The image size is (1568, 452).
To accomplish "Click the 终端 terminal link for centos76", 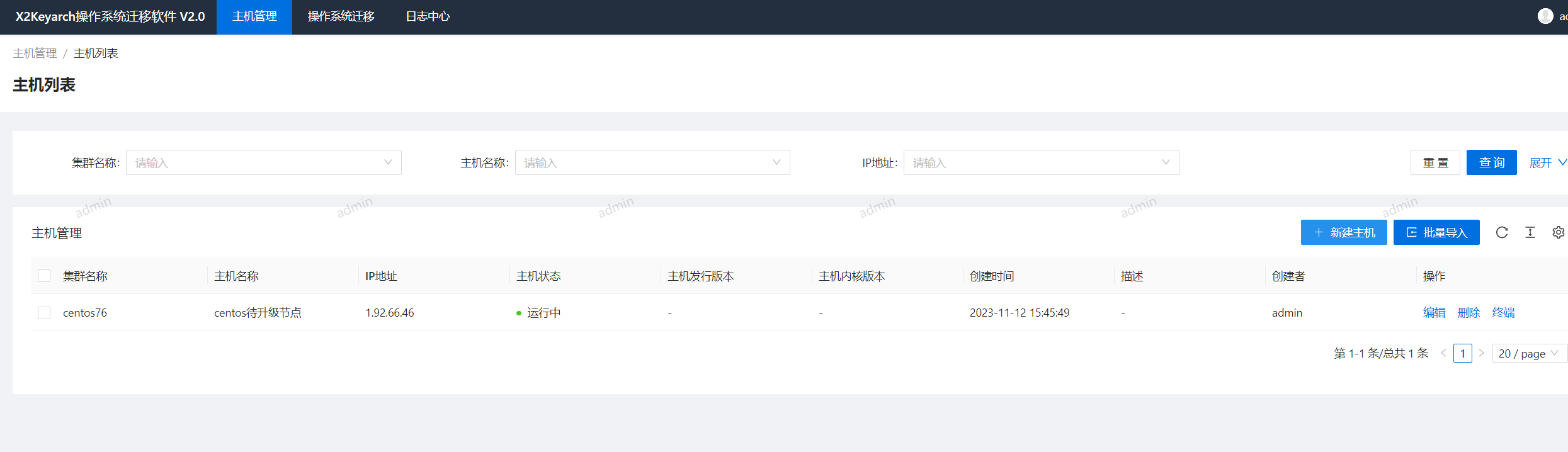I will tap(1503, 313).
